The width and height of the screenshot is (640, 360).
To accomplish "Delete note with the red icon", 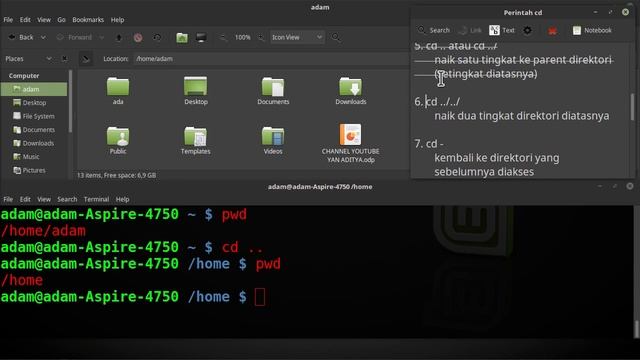I will (x=552, y=31).
